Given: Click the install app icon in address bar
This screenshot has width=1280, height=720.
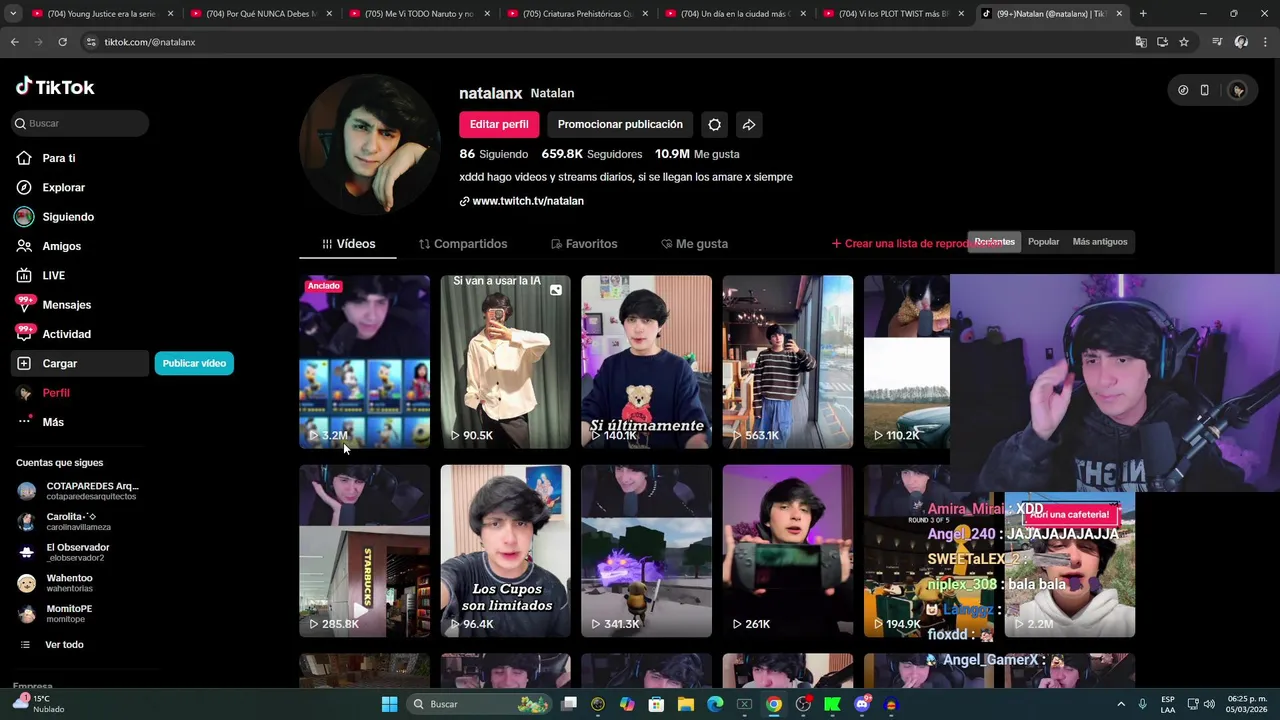Looking at the screenshot, I should tap(1162, 42).
